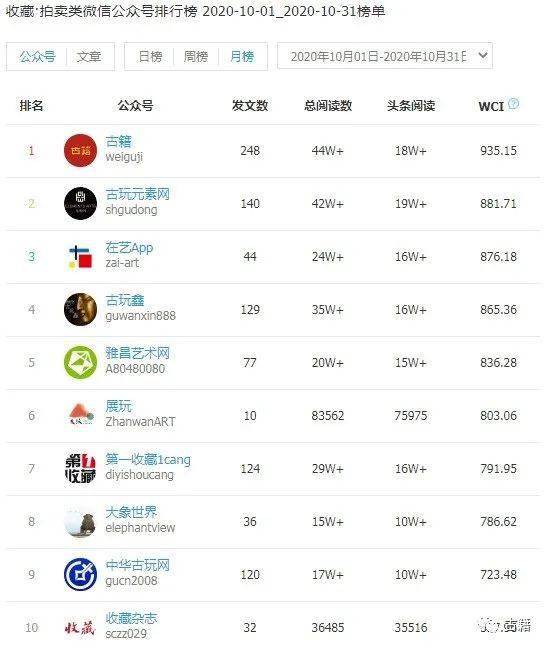The height and width of the screenshot is (649, 548).
Task: Click the blue 中华古玩网 logo
Action: (80, 574)
